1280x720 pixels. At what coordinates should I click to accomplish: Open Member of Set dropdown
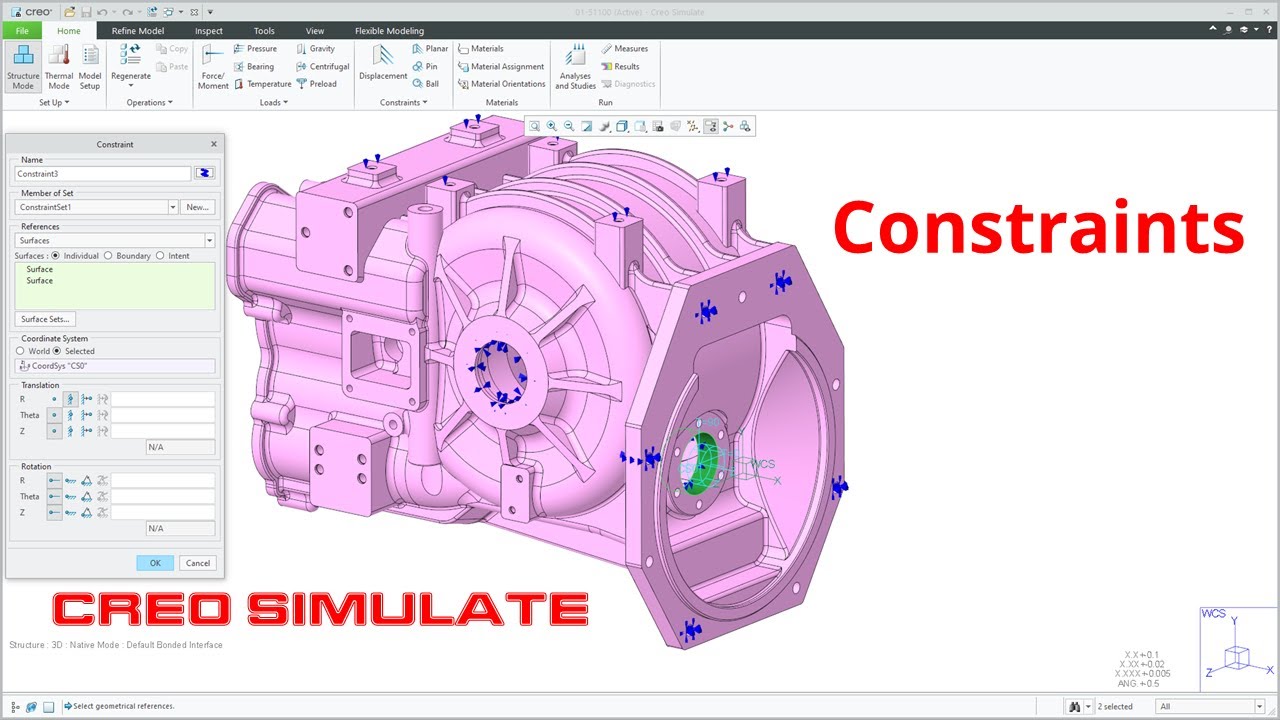(x=172, y=207)
